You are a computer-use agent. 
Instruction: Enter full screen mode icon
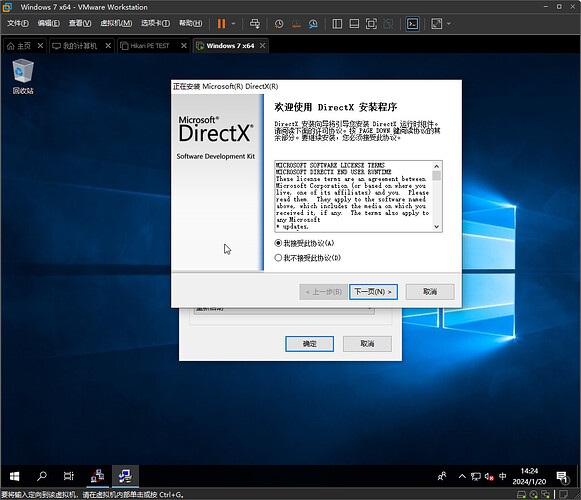[x=371, y=24]
